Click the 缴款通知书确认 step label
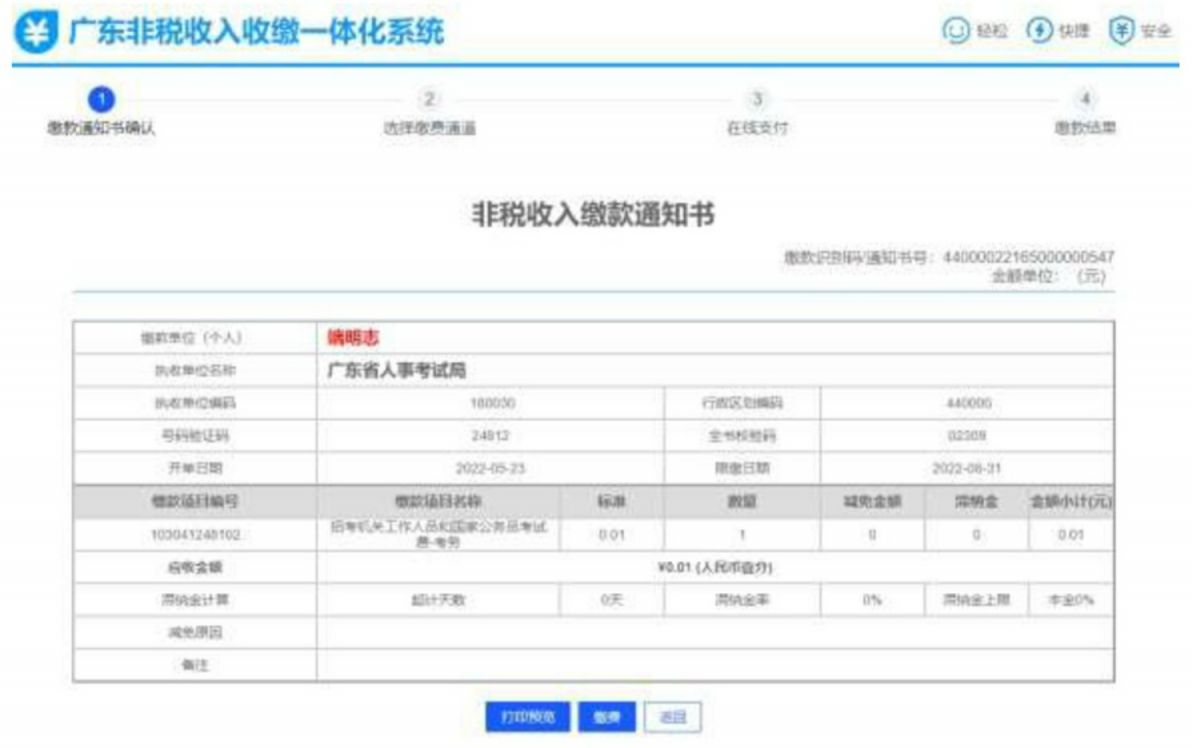Image resolution: width=1192 pixels, height=748 pixels. [x=101, y=128]
